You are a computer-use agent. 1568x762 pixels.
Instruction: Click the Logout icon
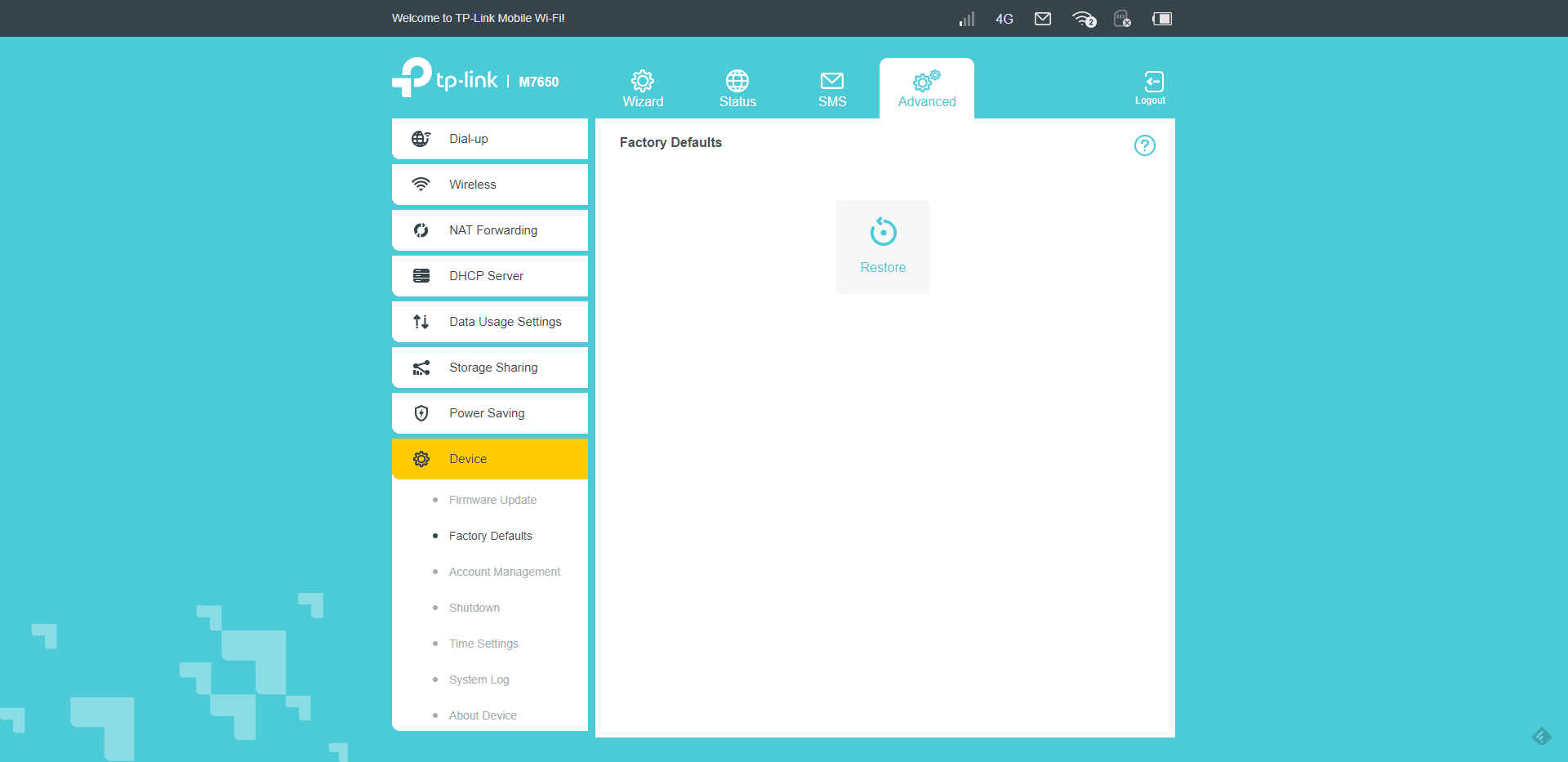click(1153, 82)
